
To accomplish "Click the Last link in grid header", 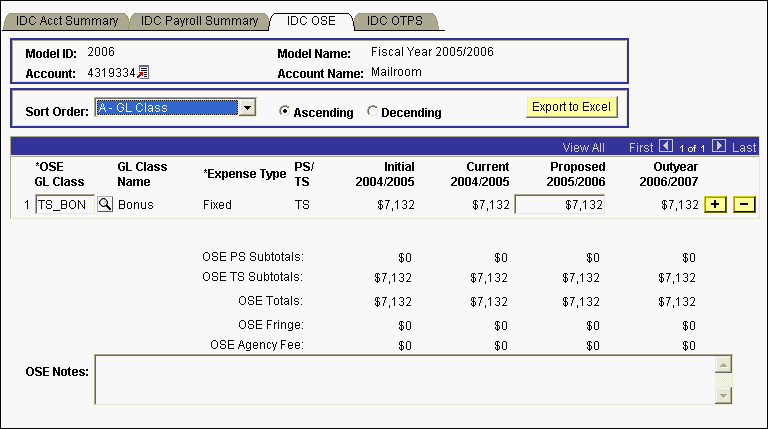I will click(744, 147).
